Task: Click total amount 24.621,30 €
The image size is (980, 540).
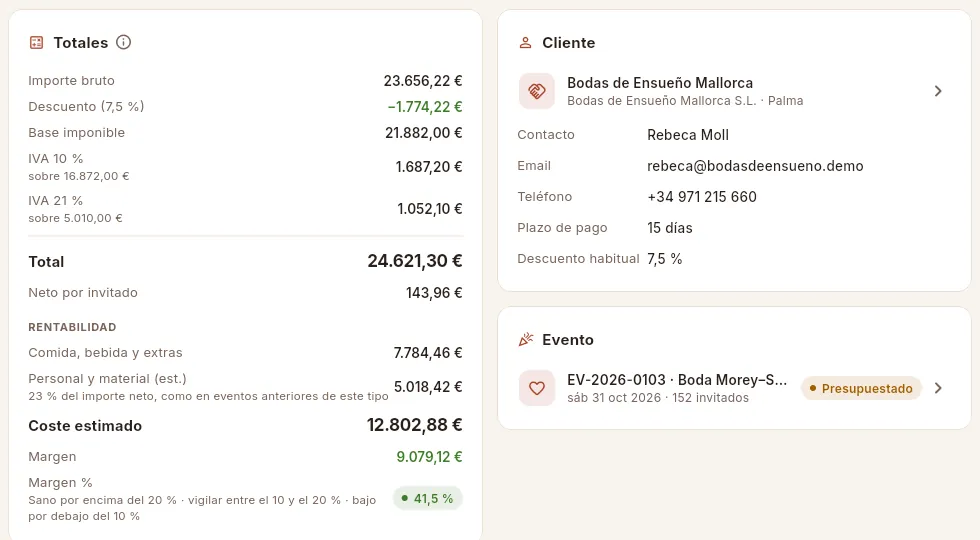Action: tap(414, 261)
